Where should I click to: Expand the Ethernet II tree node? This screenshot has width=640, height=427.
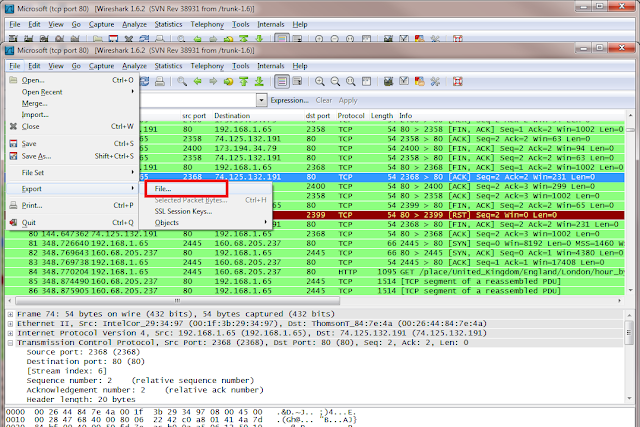[10, 323]
